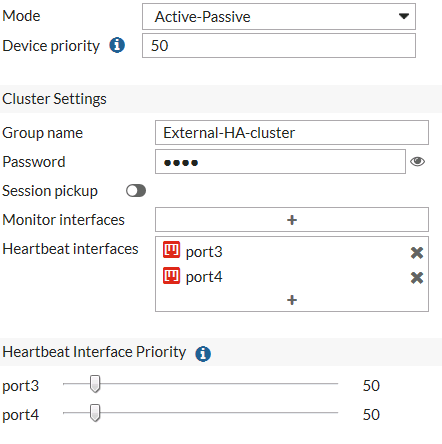Click the Group name text field

(x=292, y=133)
